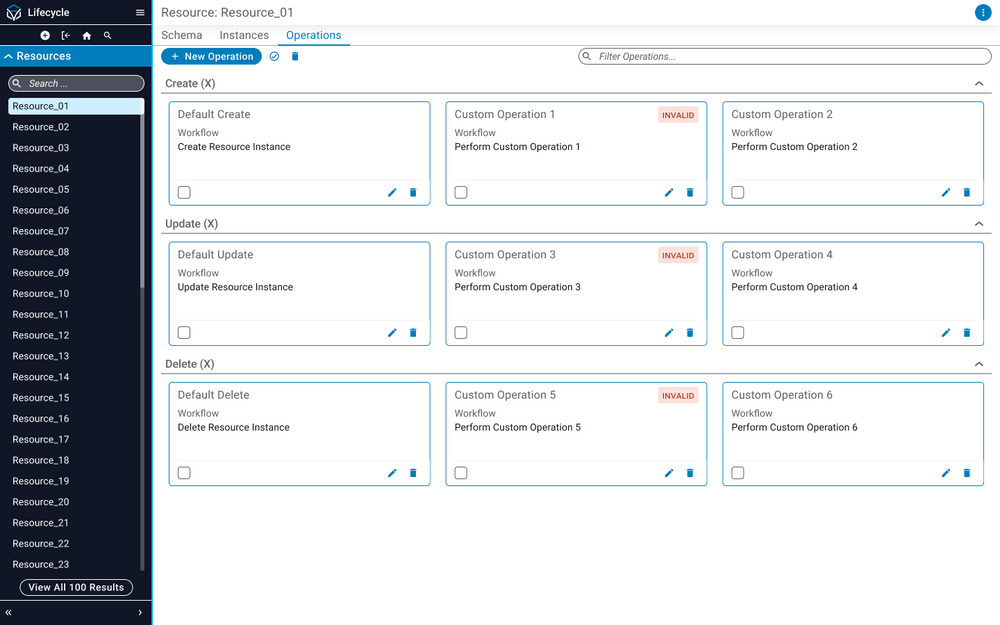Check the Default Delete card checkbox

point(184,473)
